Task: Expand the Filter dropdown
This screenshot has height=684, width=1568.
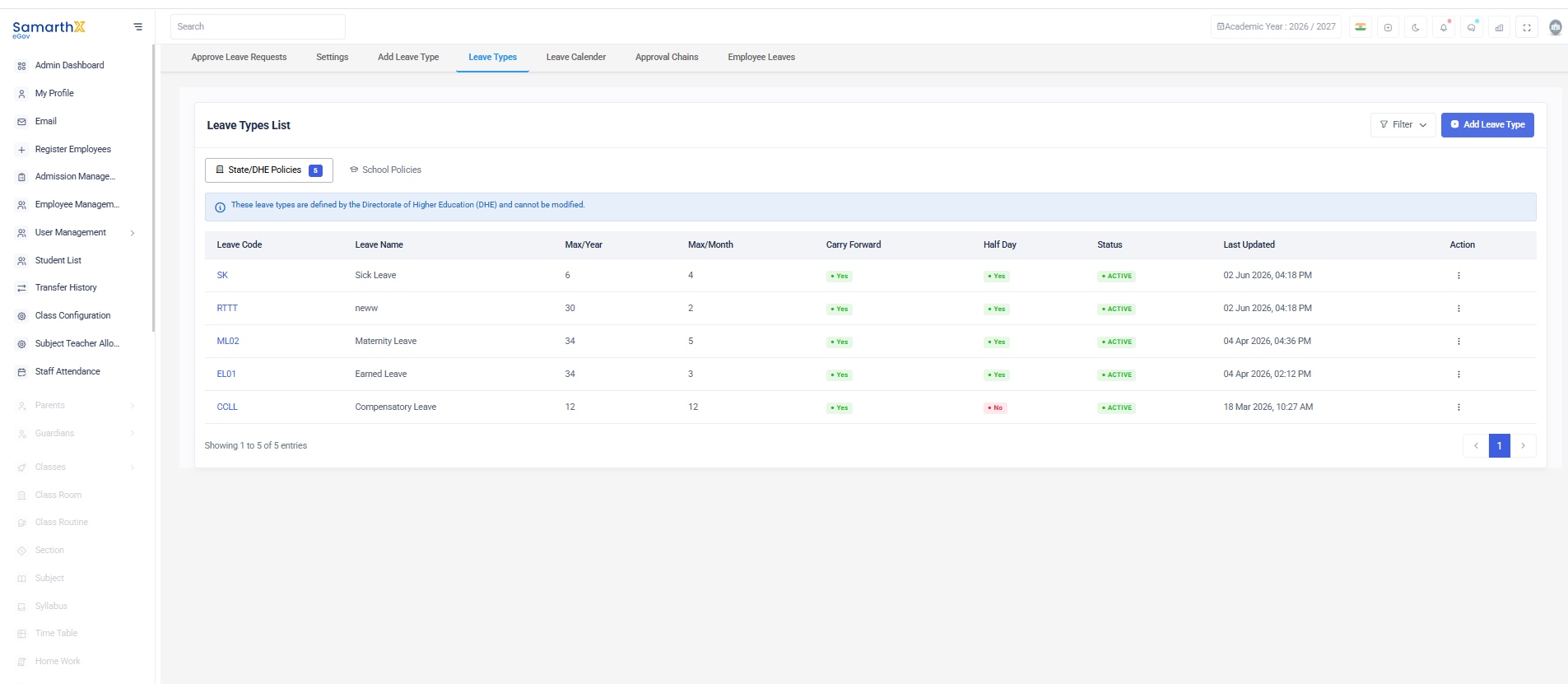Action: 1403,125
